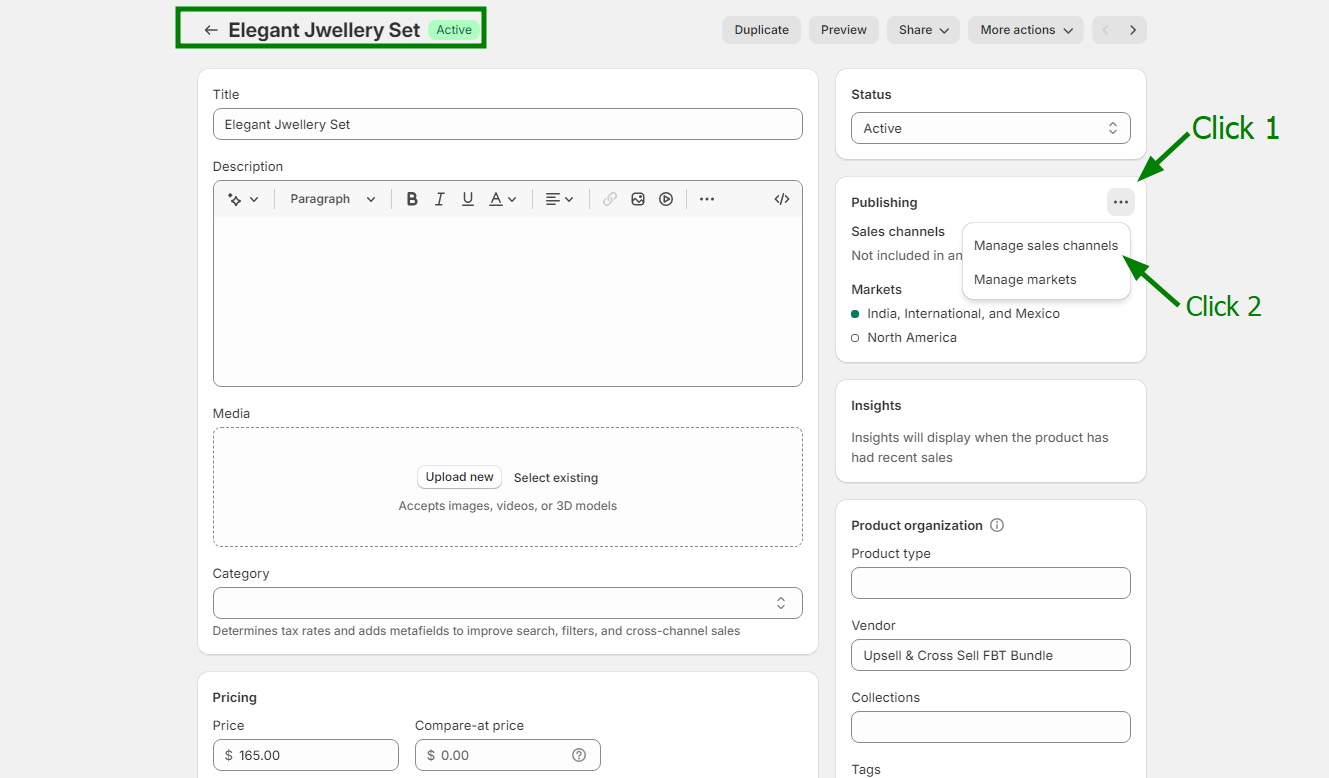The image size is (1329, 778).
Task: Click the Select existing media link
Action: pyautogui.click(x=556, y=478)
